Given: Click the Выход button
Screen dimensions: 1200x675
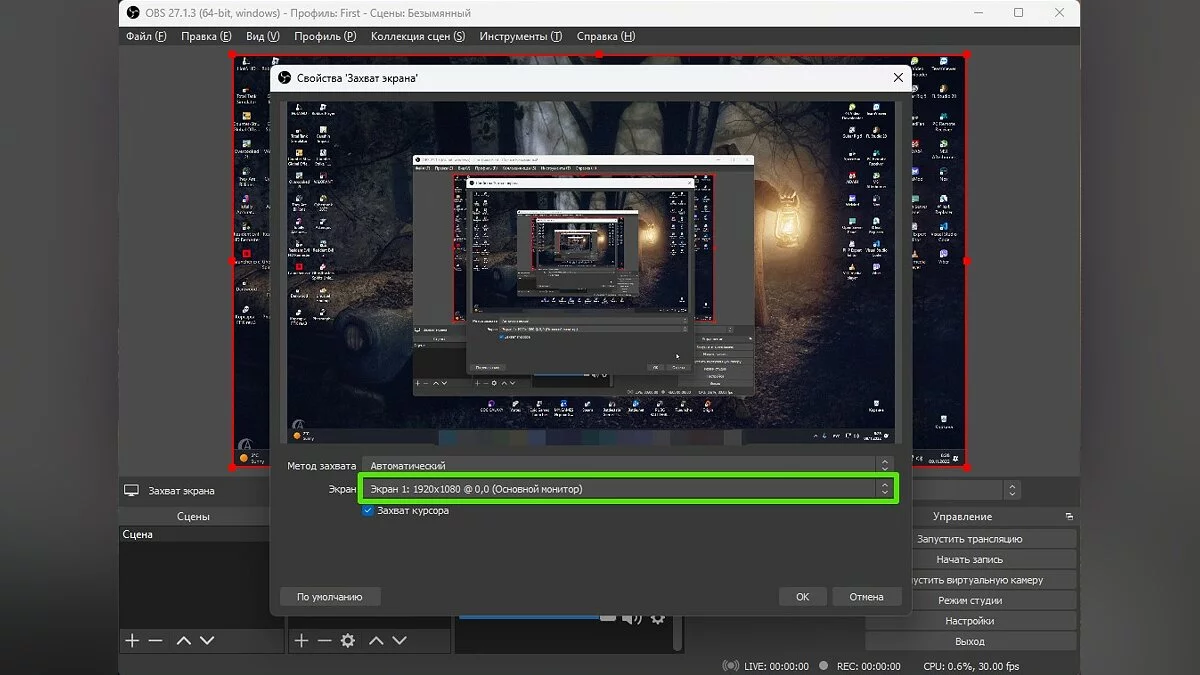Looking at the screenshot, I should point(969,641).
